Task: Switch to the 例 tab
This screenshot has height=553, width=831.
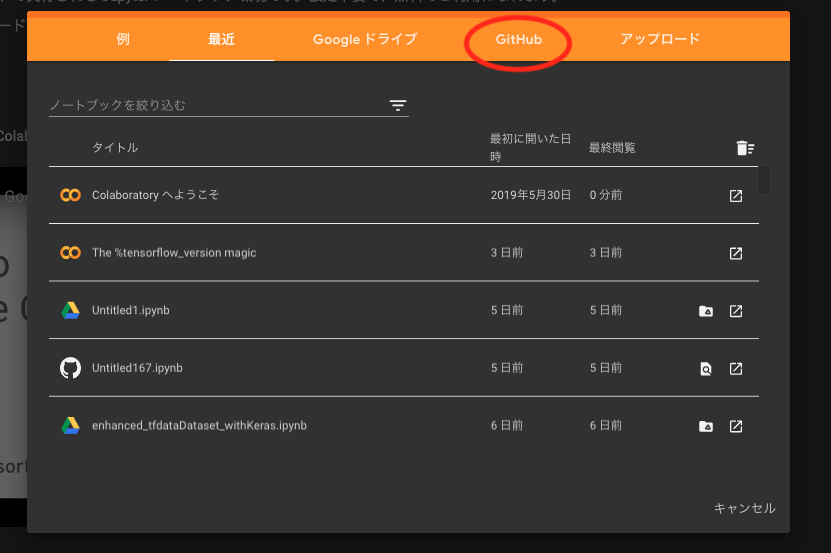Action: (x=123, y=39)
